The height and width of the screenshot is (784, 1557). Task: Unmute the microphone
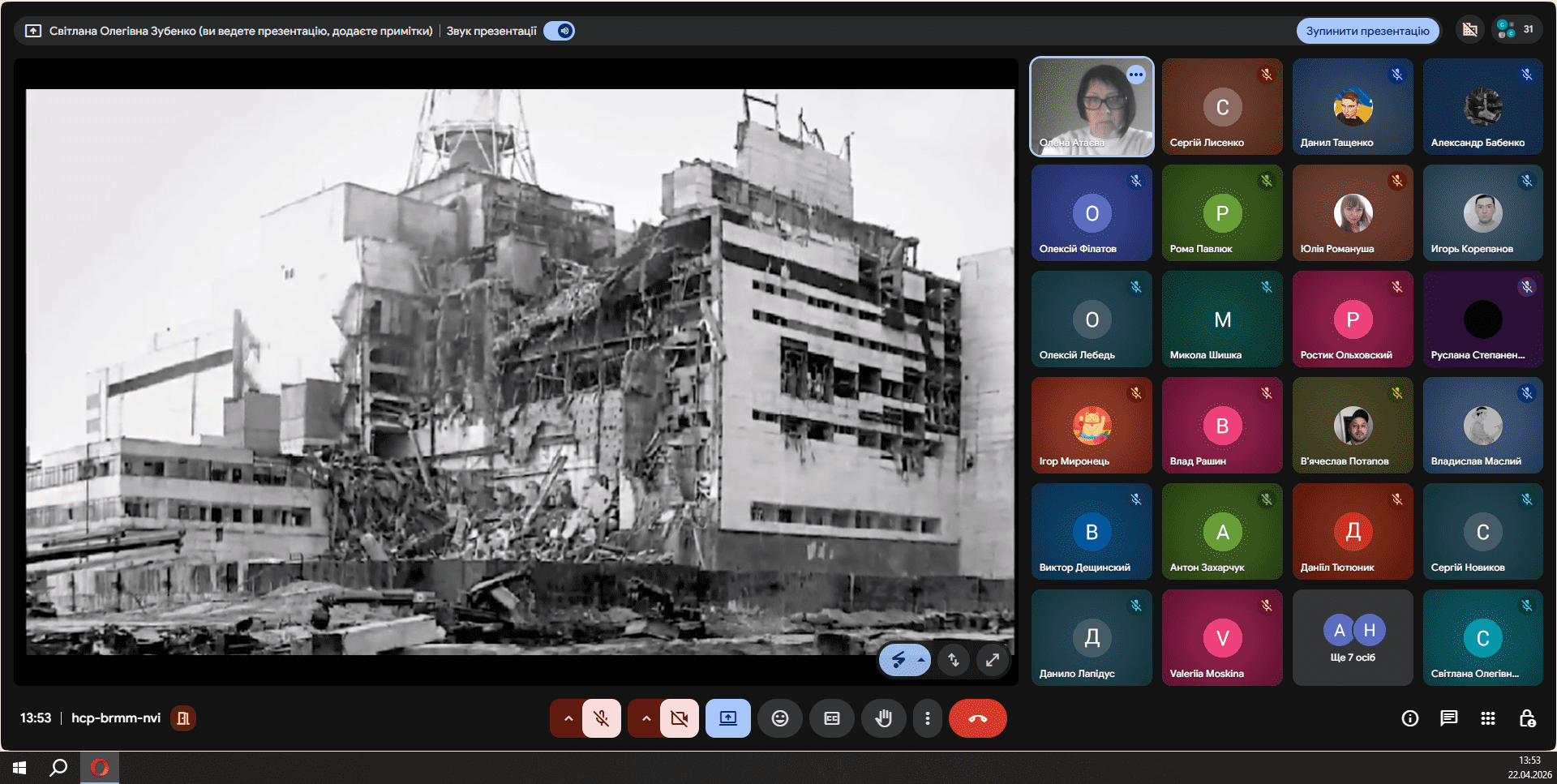point(601,718)
